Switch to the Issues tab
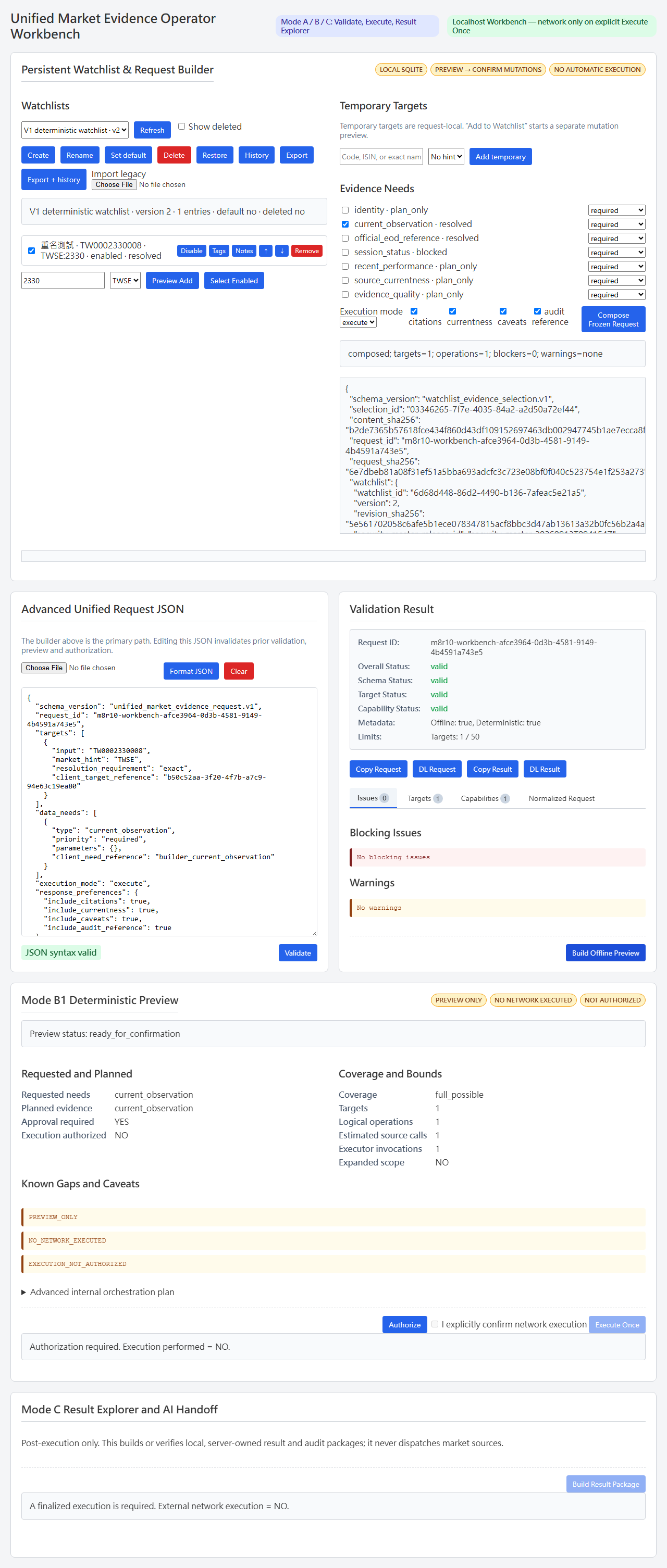 pyautogui.click(x=373, y=798)
